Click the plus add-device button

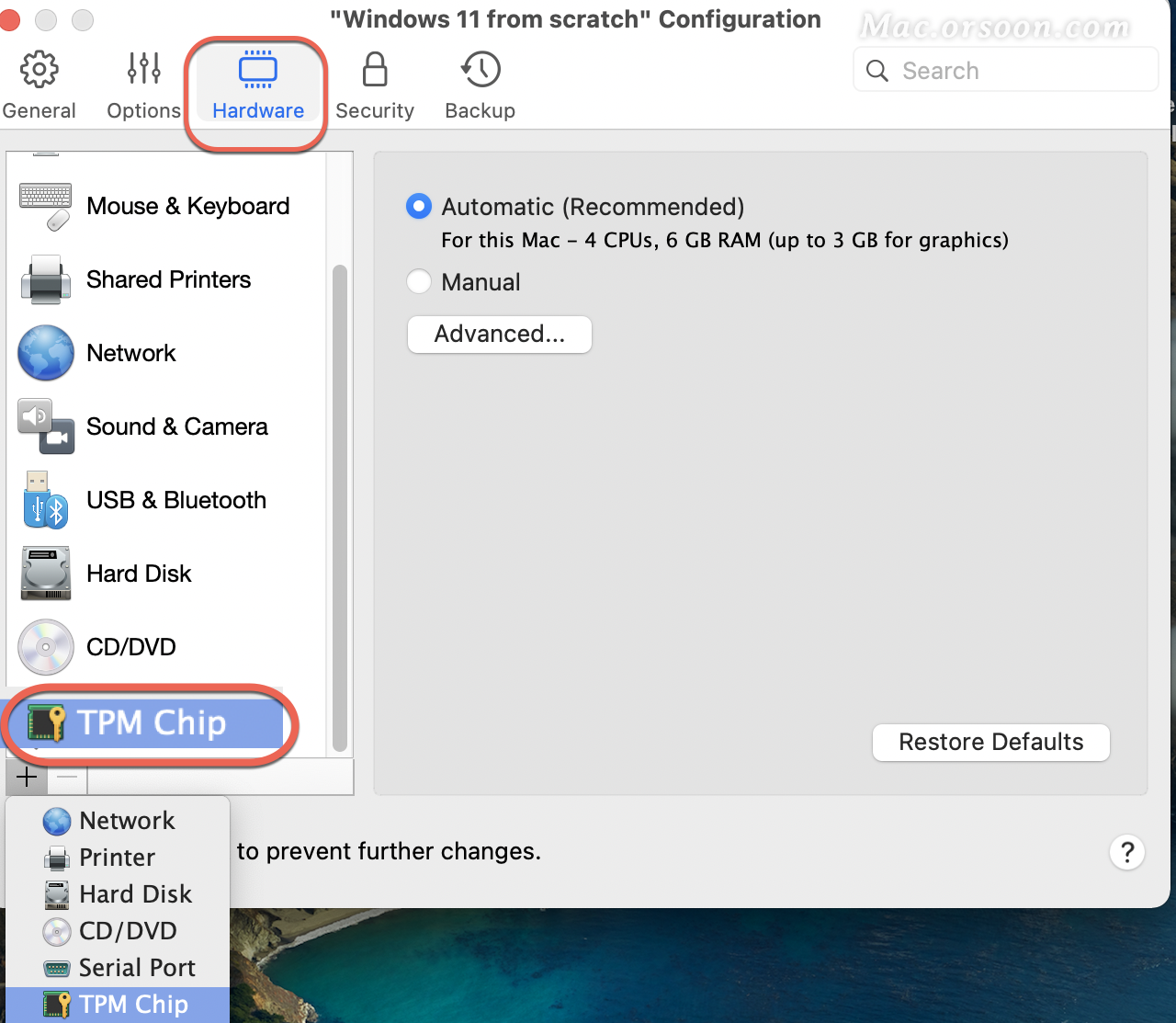(x=28, y=778)
